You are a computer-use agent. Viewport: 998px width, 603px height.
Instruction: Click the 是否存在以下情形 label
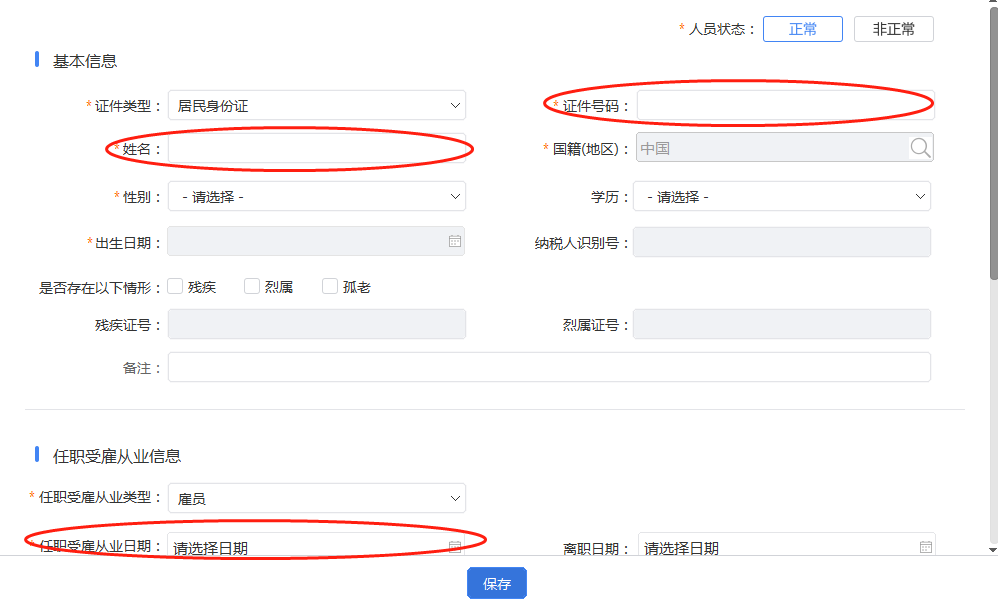coord(99,288)
